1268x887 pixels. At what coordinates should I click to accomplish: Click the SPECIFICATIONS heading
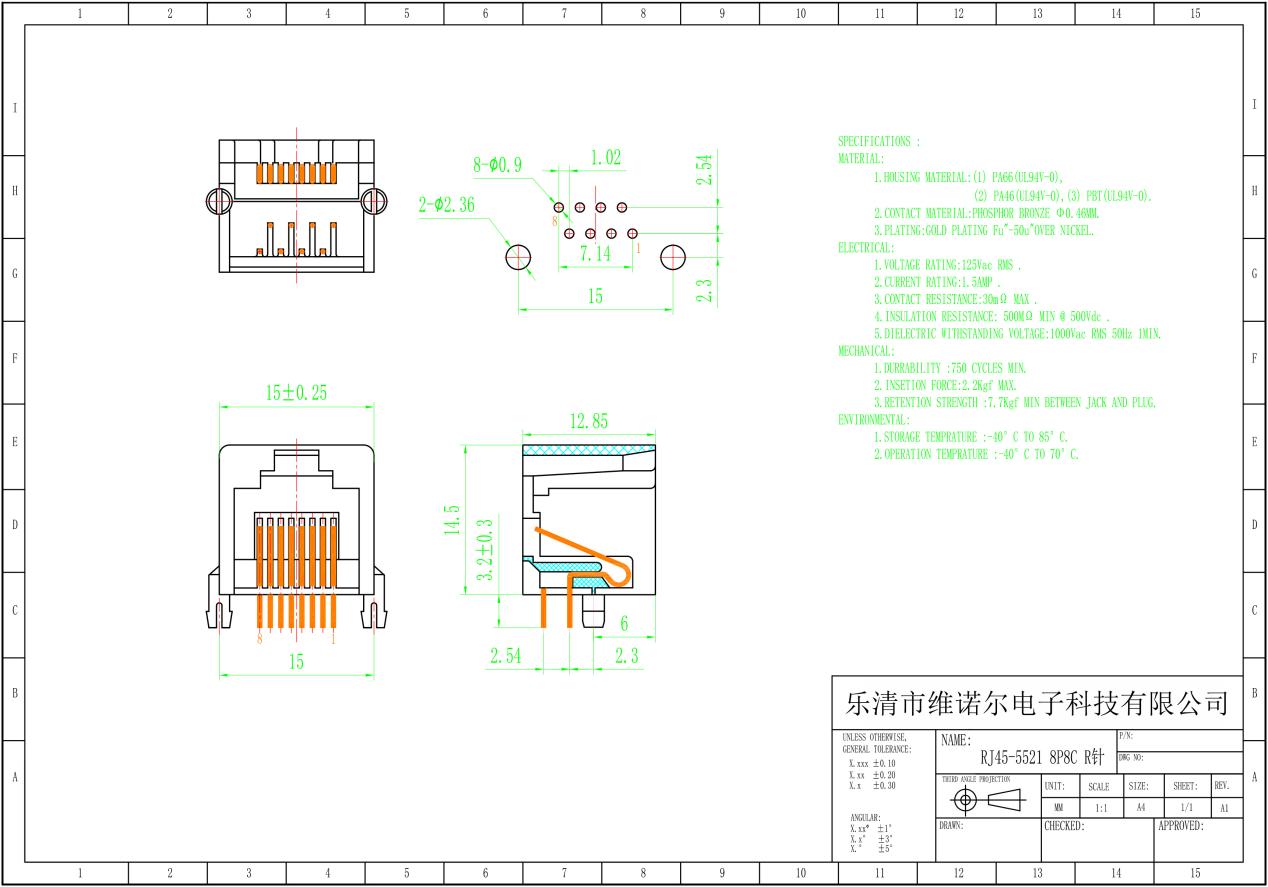(x=878, y=142)
